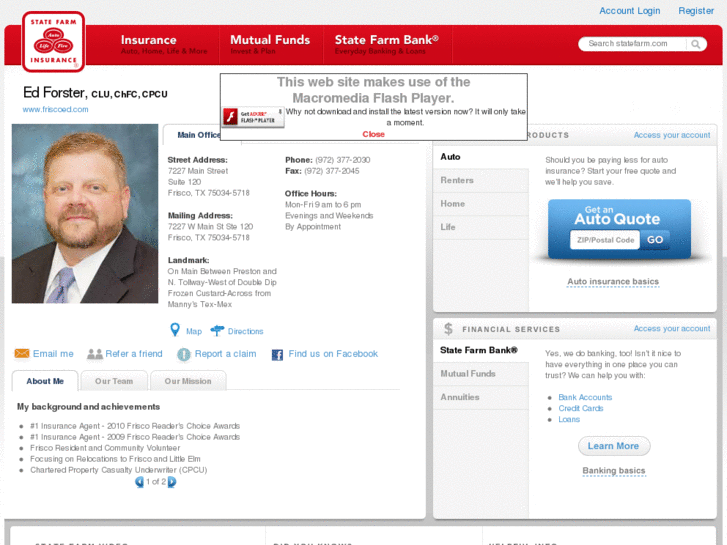Select the Annuities financial tab

pos(481,398)
